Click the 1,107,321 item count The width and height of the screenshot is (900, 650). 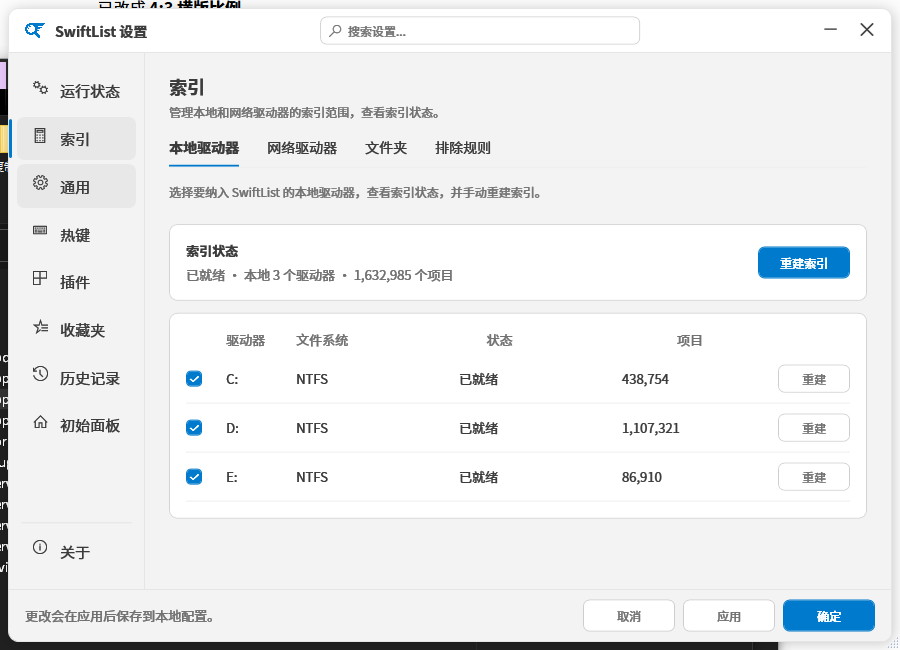(650, 428)
